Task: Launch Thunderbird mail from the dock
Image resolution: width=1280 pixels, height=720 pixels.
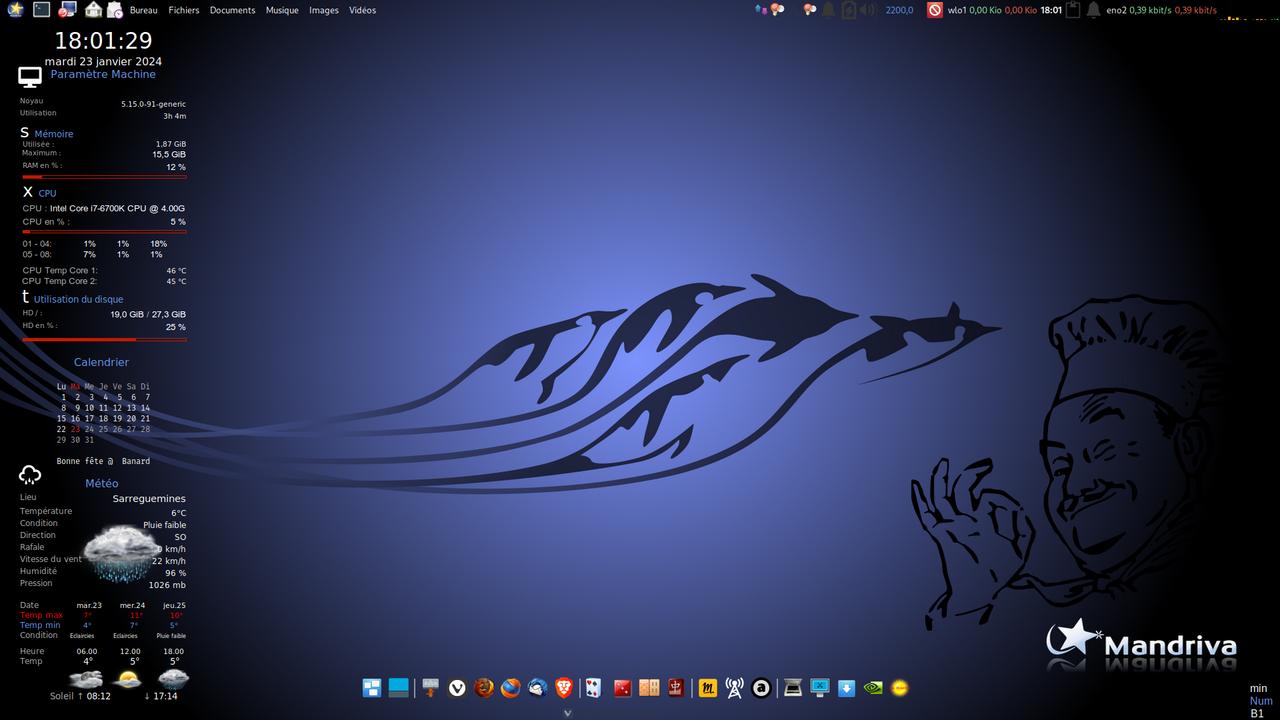Action: 538,688
